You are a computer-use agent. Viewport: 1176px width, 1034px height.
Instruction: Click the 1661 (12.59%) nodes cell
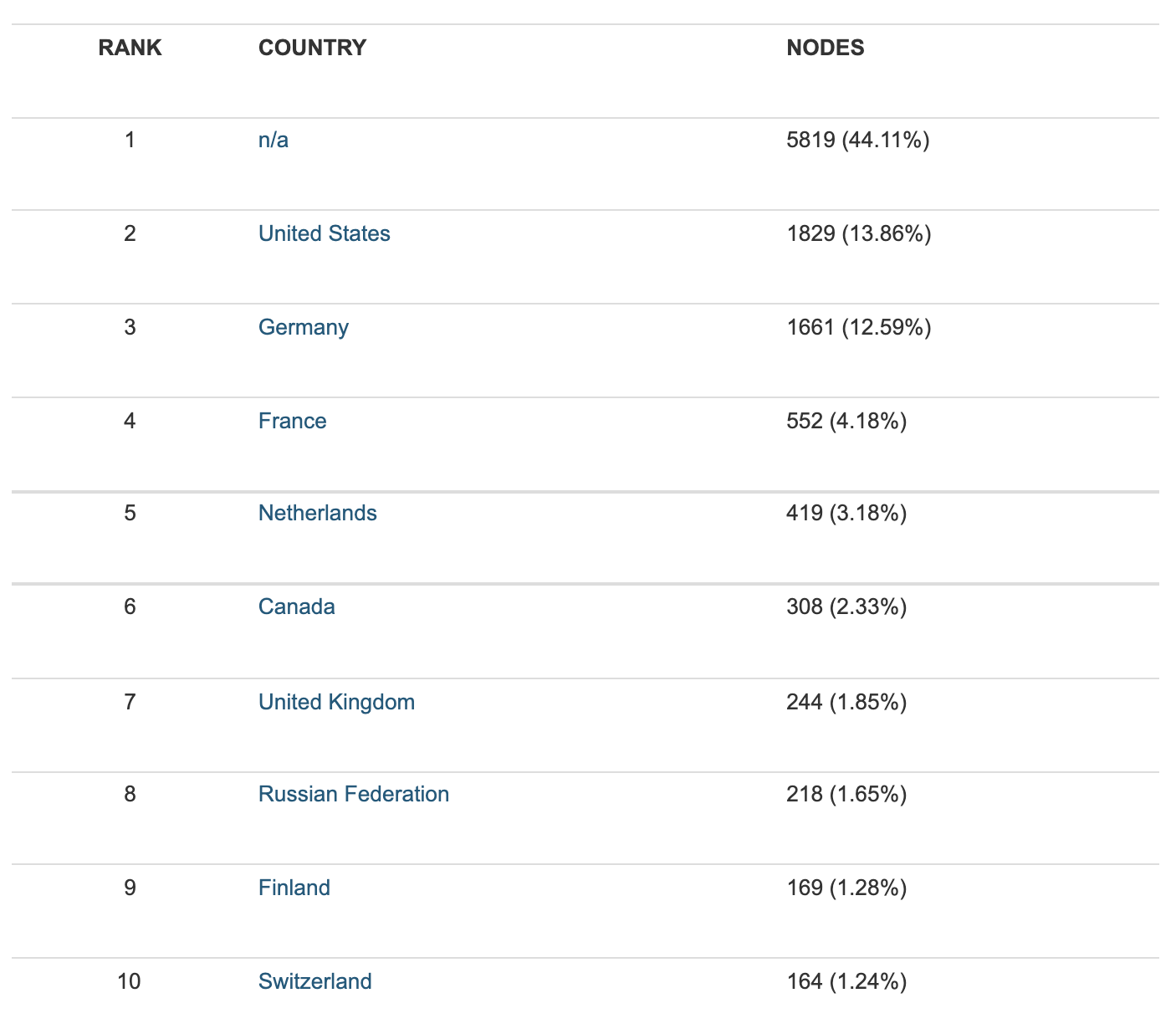[859, 327]
